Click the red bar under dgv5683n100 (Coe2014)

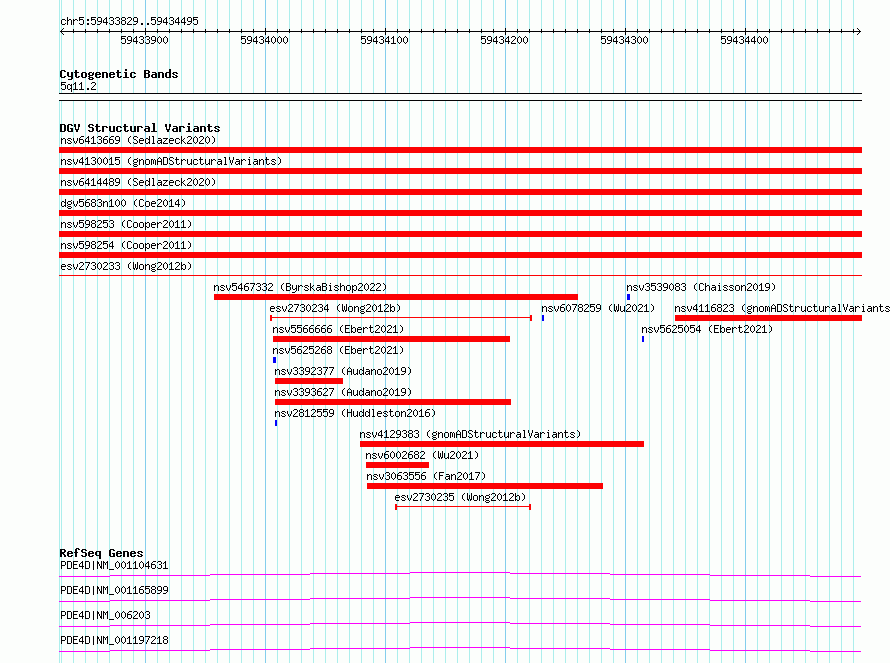pos(460,213)
